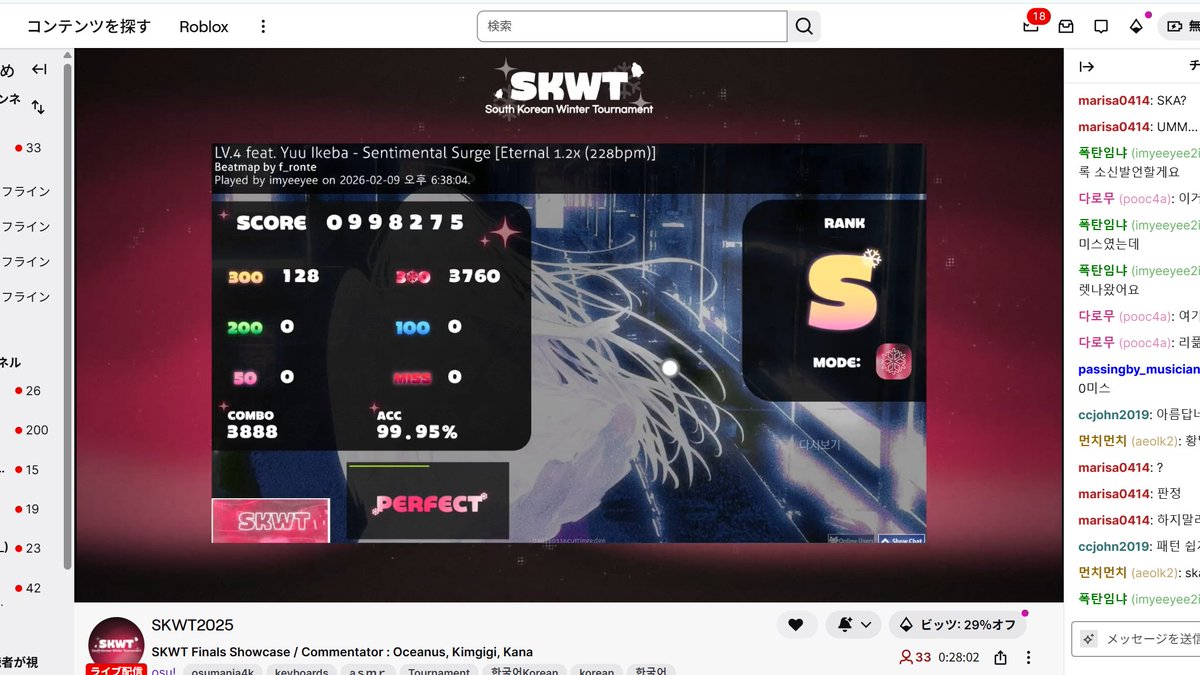
Task: Click the SKWT Finals Showcase stream title
Action: point(342,652)
